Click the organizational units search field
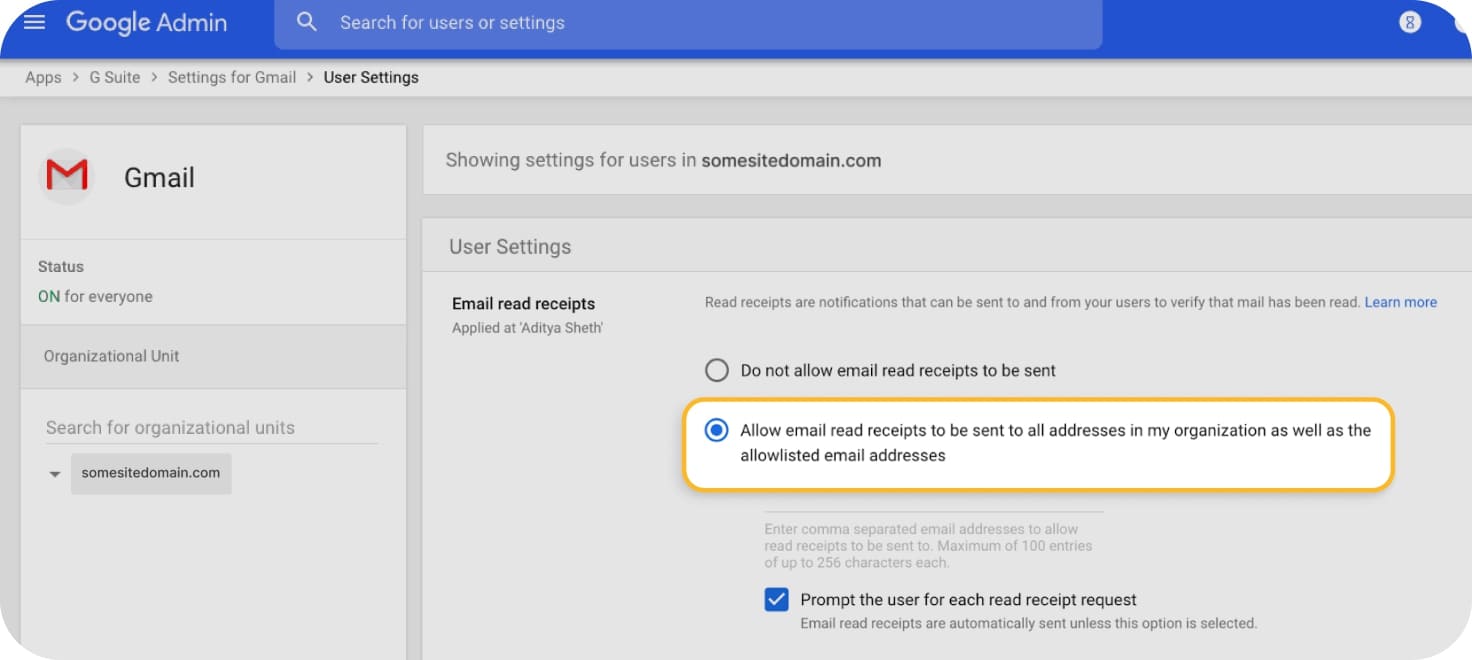Viewport: 1472px width, 660px height. pos(170,427)
